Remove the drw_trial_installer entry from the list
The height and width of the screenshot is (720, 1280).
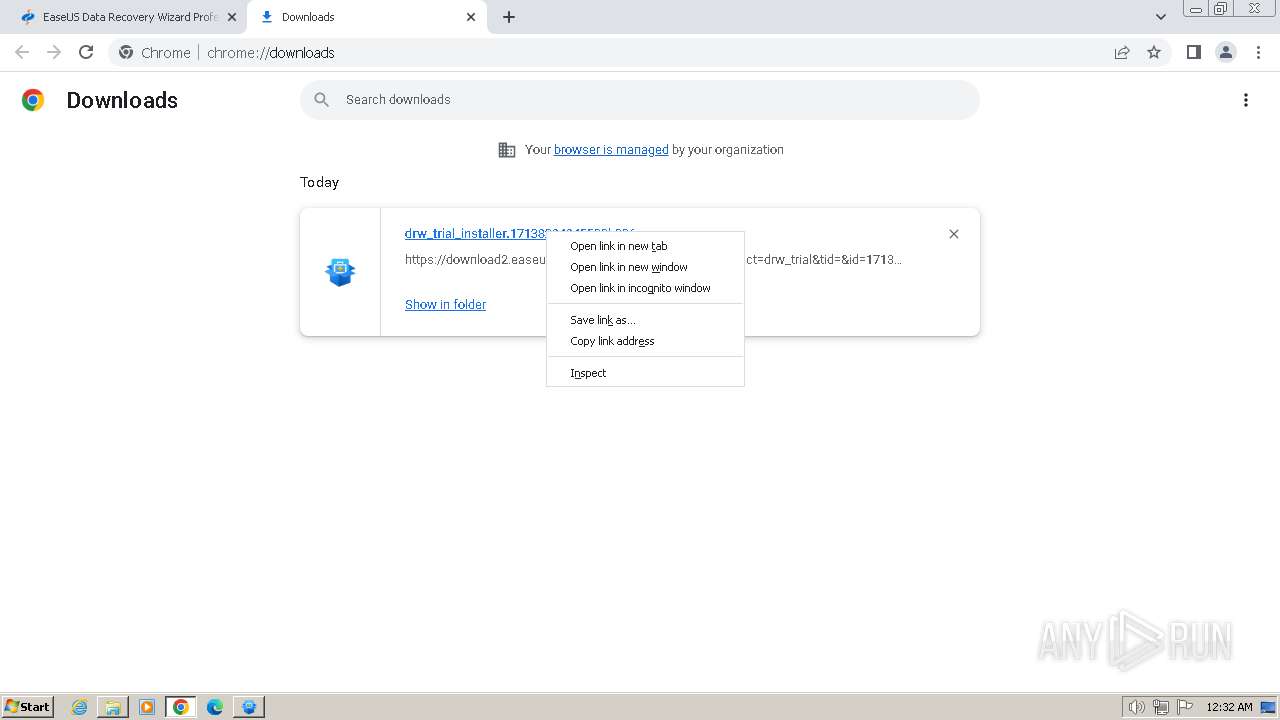click(954, 234)
